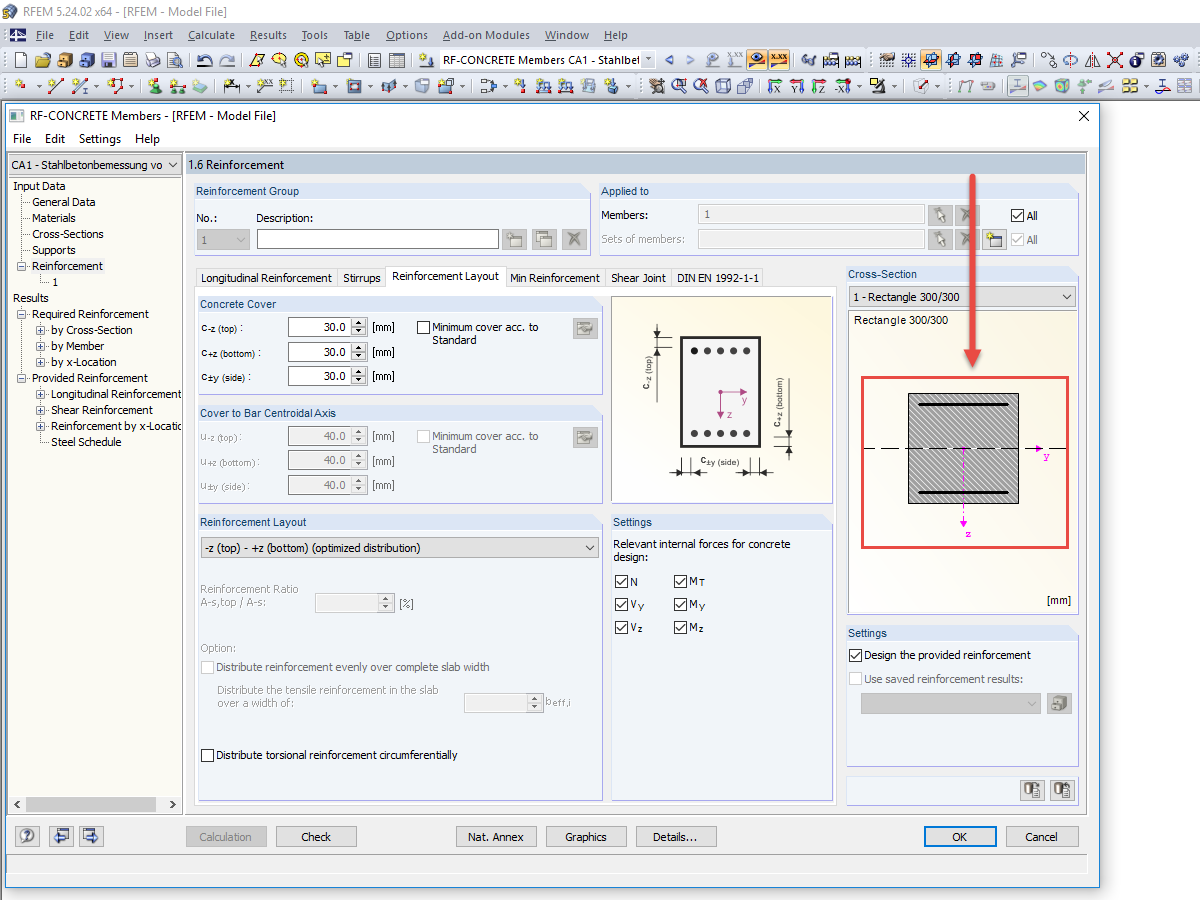
Task: Collapse the Required Reinforcement tree node
Action: click(22, 314)
